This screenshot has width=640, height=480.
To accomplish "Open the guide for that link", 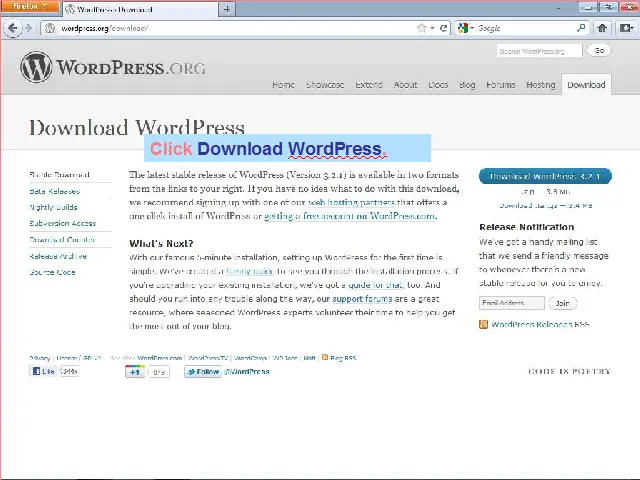I will click(x=376, y=285).
